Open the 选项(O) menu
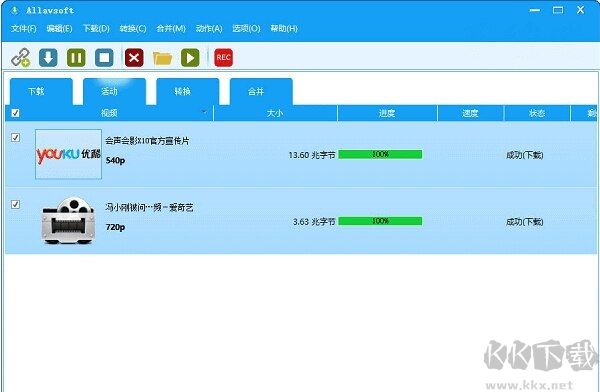 [246, 28]
